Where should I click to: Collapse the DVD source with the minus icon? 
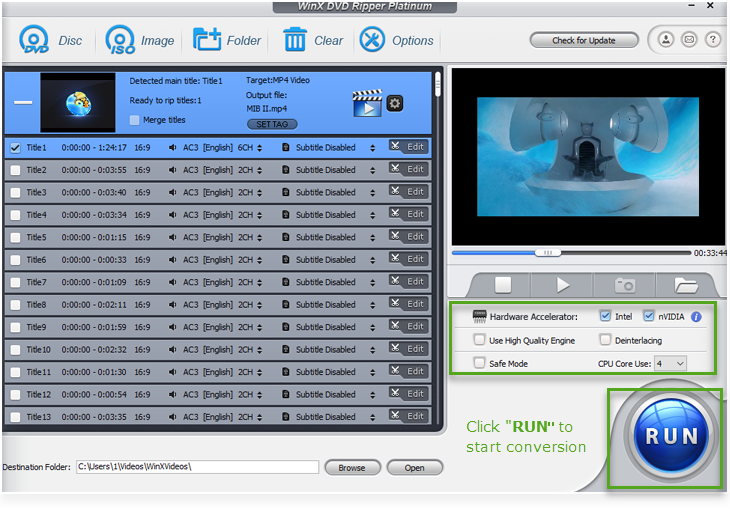tap(23, 102)
